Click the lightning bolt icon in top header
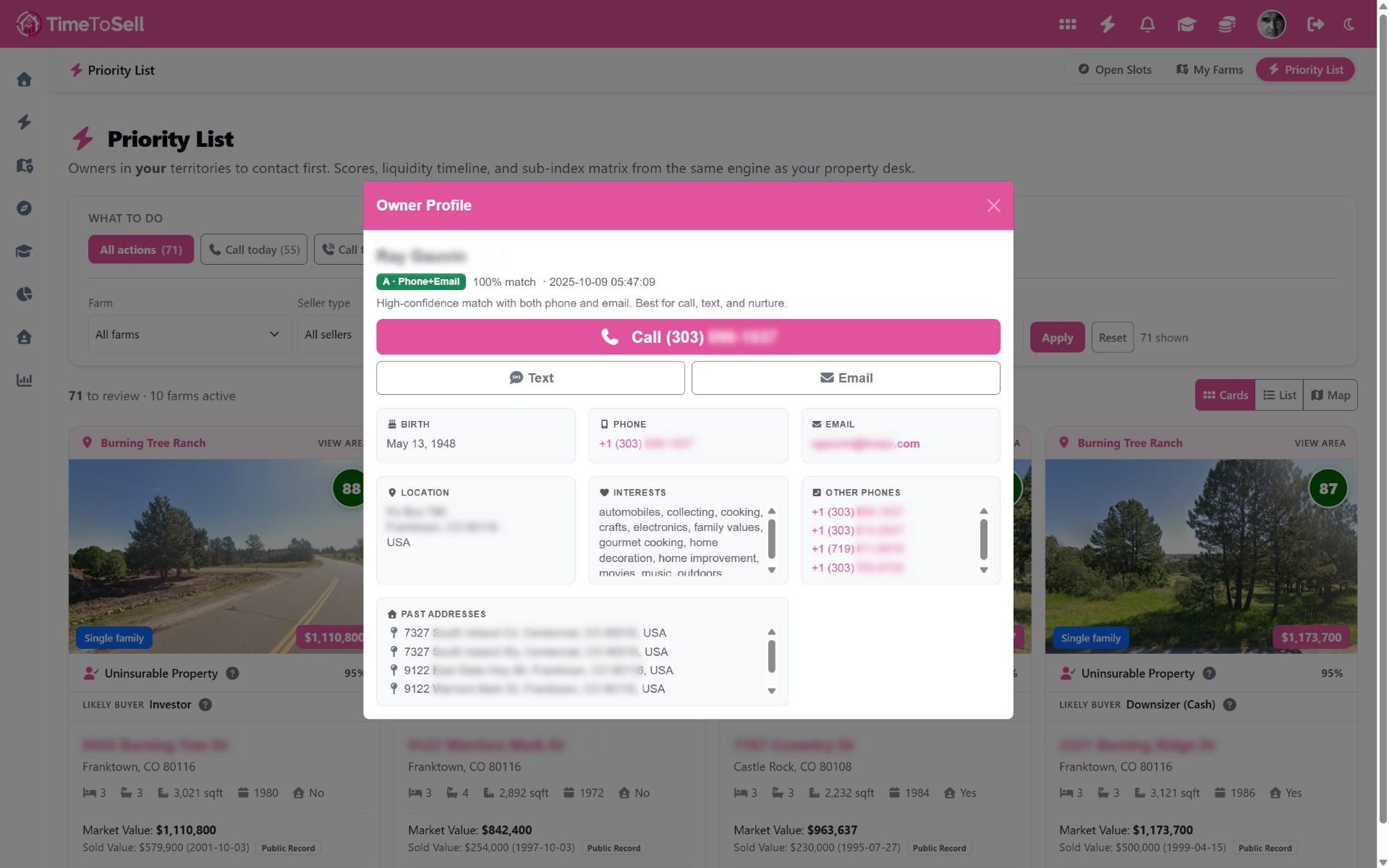1389x868 pixels. (x=1107, y=24)
